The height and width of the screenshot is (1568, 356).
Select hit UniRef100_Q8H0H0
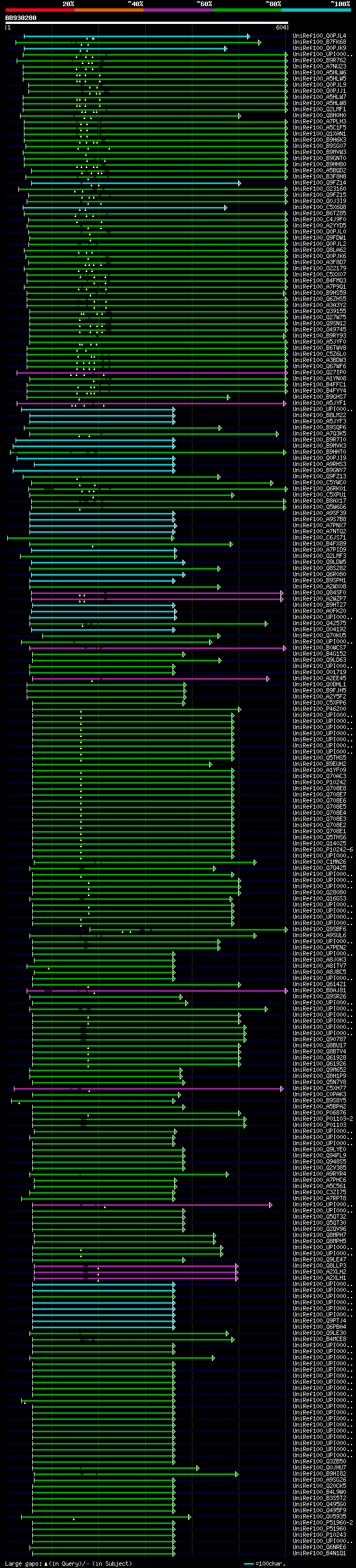click(x=319, y=116)
